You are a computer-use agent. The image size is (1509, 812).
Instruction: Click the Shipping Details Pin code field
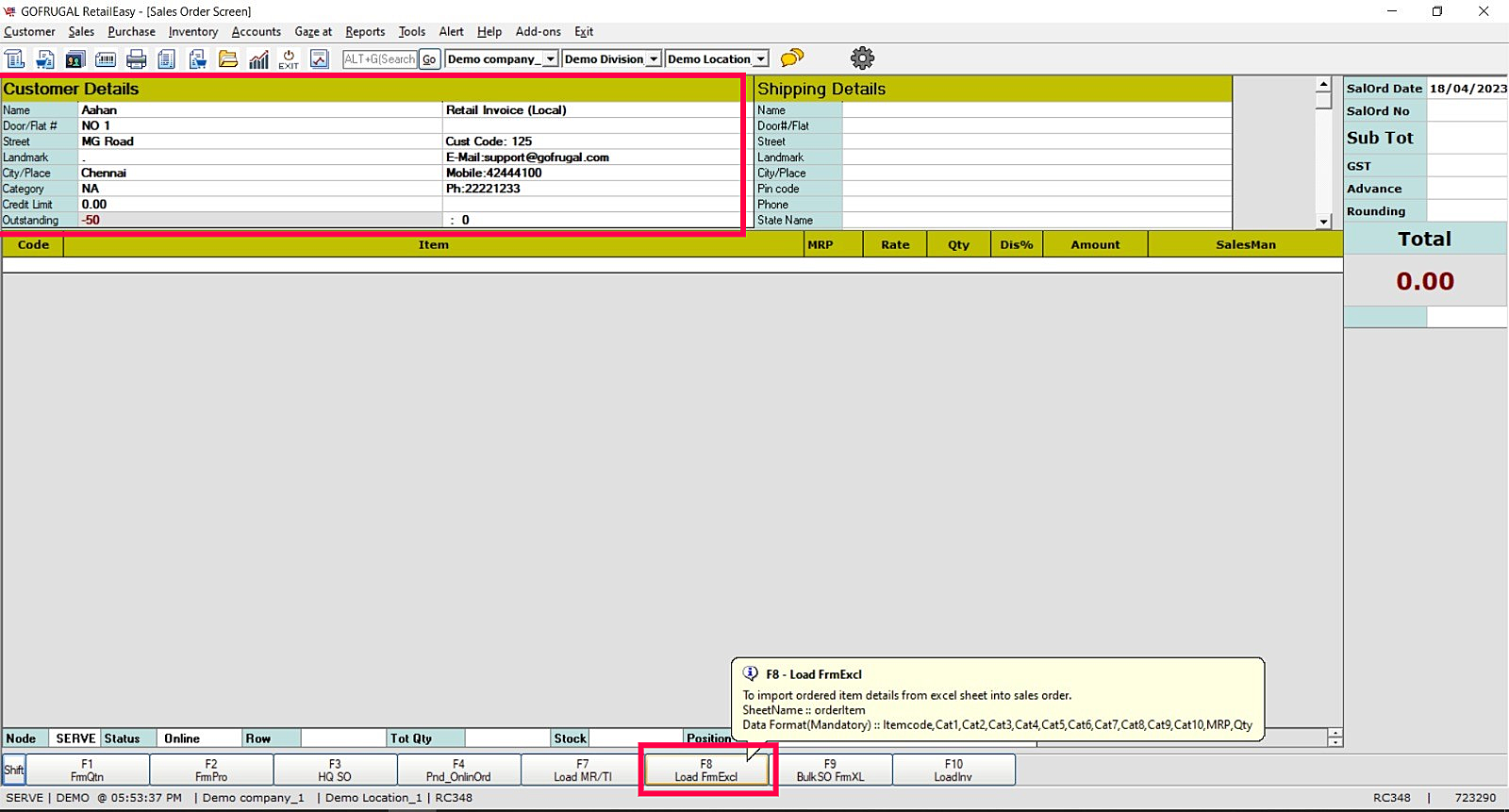[1036, 189]
